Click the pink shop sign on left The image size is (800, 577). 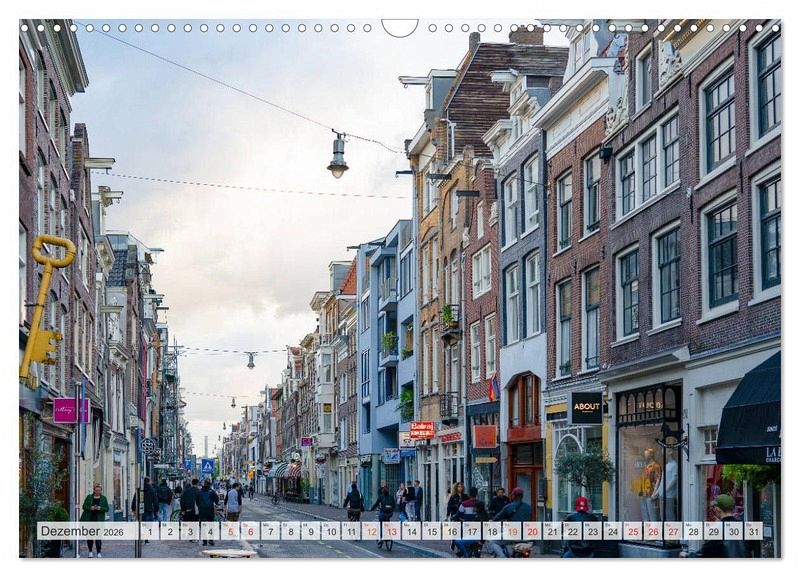(x=70, y=410)
